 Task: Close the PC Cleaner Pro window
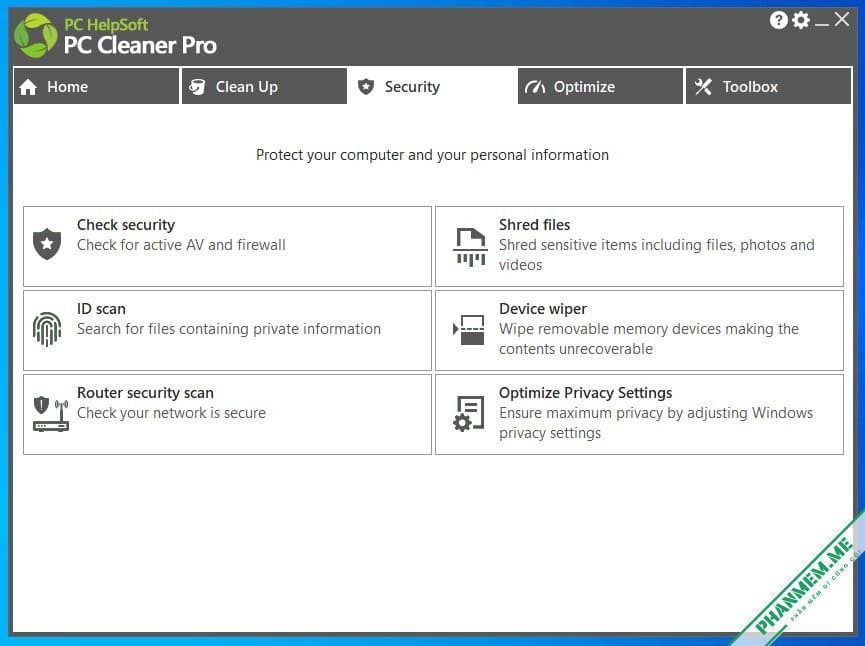842,19
